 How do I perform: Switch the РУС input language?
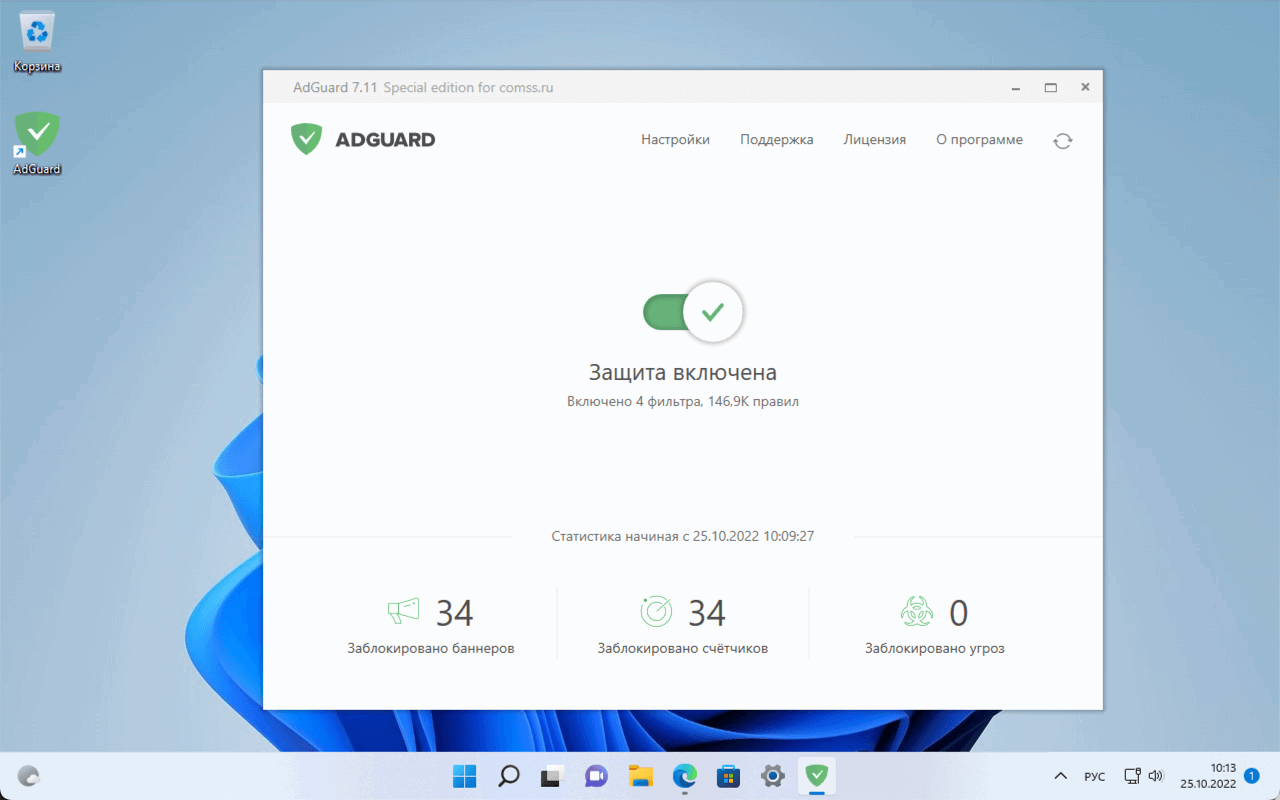click(1095, 776)
